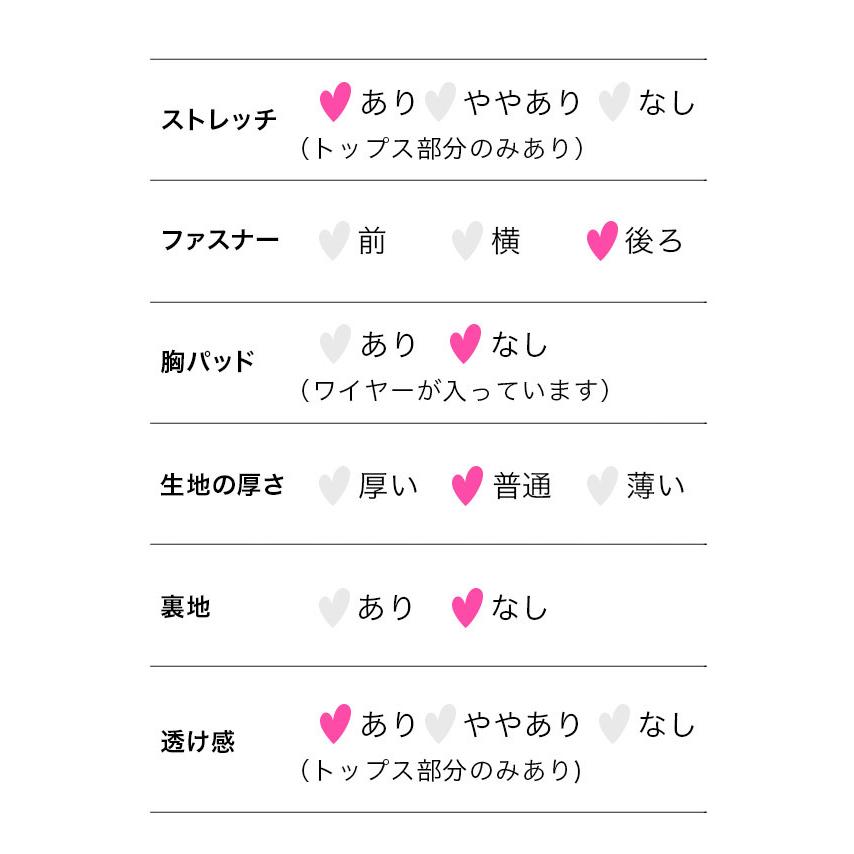Viewport: 854px width, 854px height.
Task: Choose the gray heart for 薄い fabric
Action: coord(602,486)
